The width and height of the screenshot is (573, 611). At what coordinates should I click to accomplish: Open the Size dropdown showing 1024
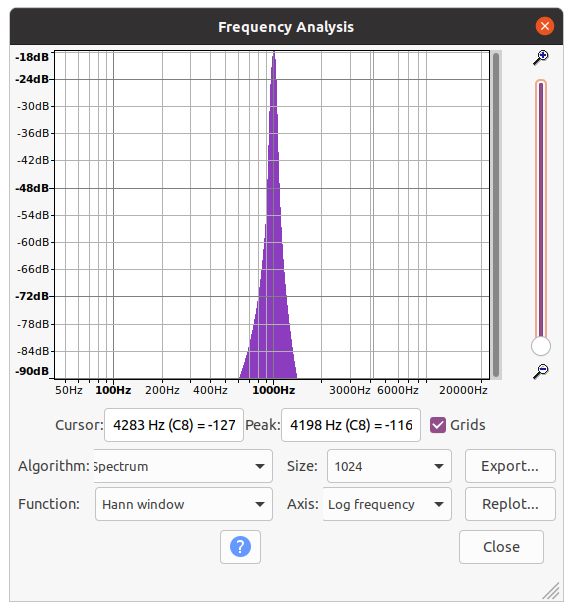tap(389, 466)
